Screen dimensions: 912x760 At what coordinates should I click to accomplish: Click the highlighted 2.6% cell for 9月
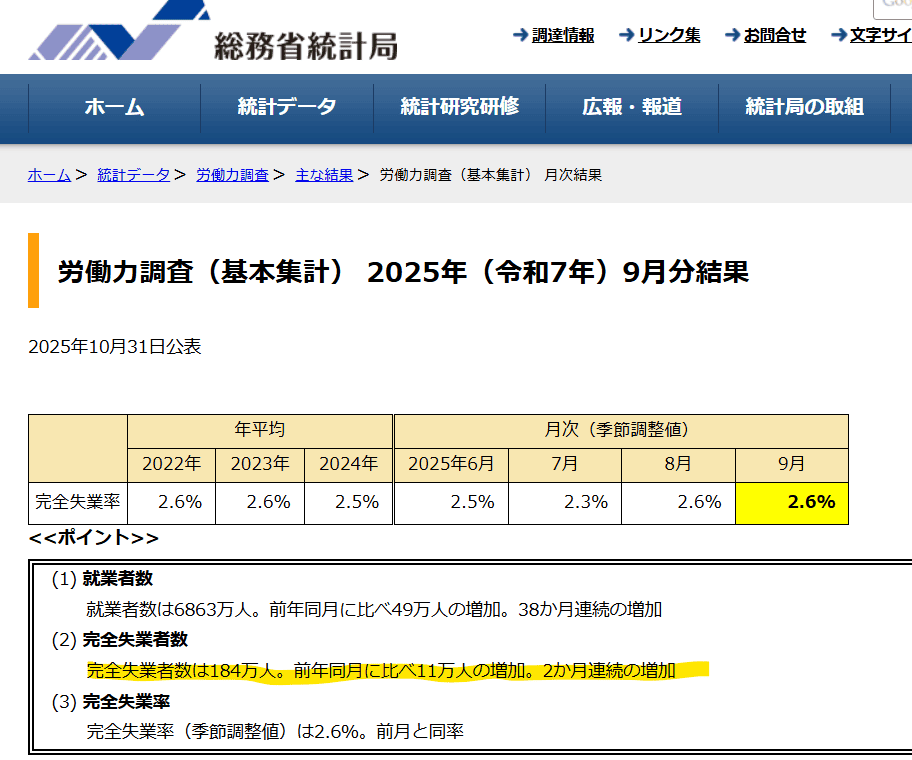[x=792, y=503]
